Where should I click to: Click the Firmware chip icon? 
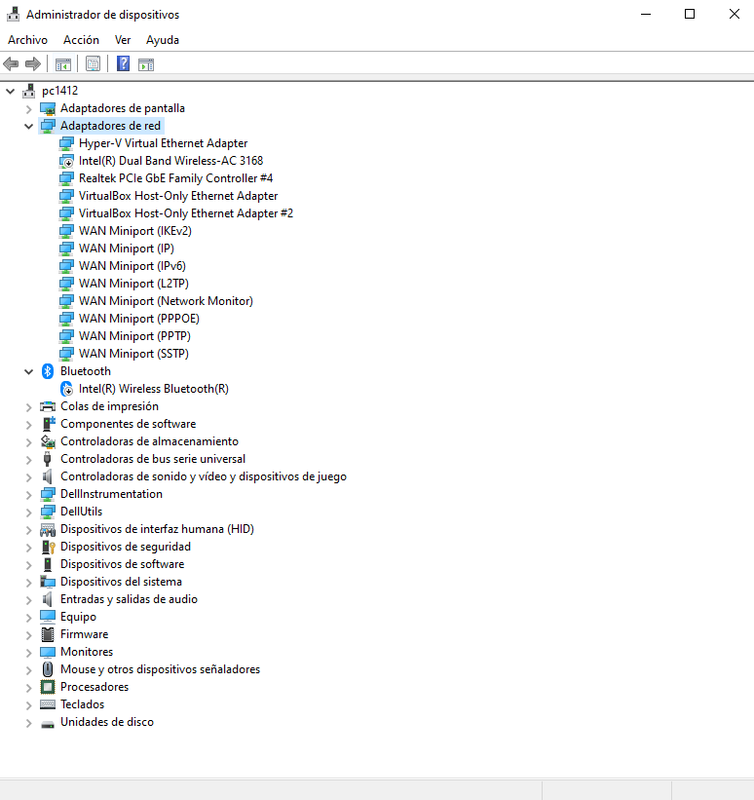[x=47, y=634]
